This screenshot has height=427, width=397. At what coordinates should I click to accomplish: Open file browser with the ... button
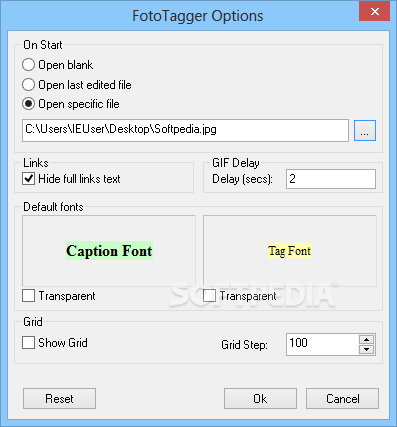[365, 131]
